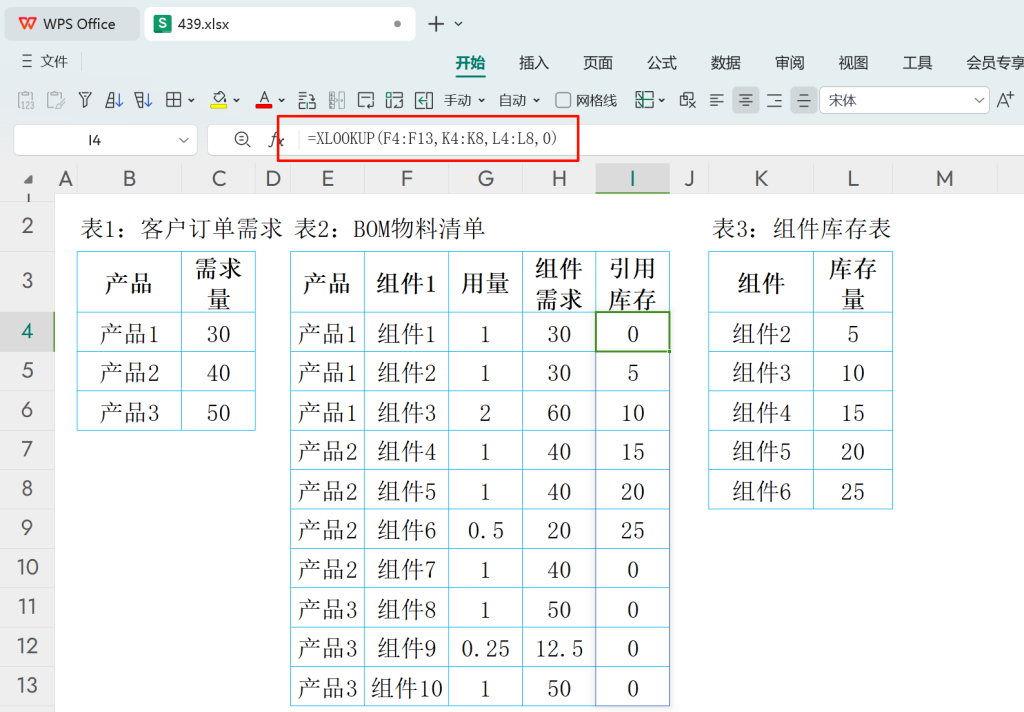Open the 自动 dropdown
Viewport: 1024px width, 712px height.
click(x=519, y=100)
